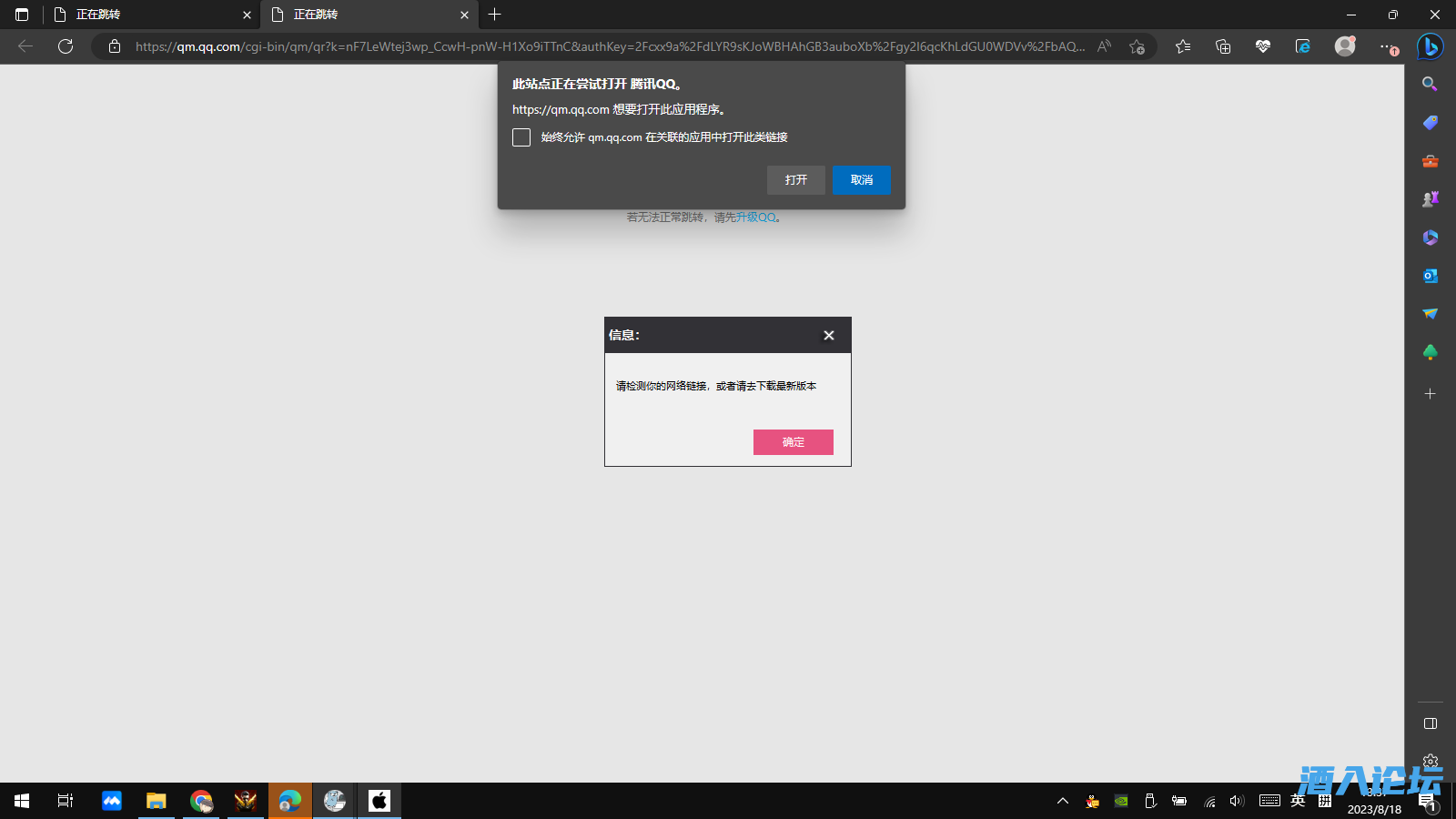The width and height of the screenshot is (1456, 819).
Task: Toggle Internet Explorer mode icon
Action: click(x=1303, y=46)
